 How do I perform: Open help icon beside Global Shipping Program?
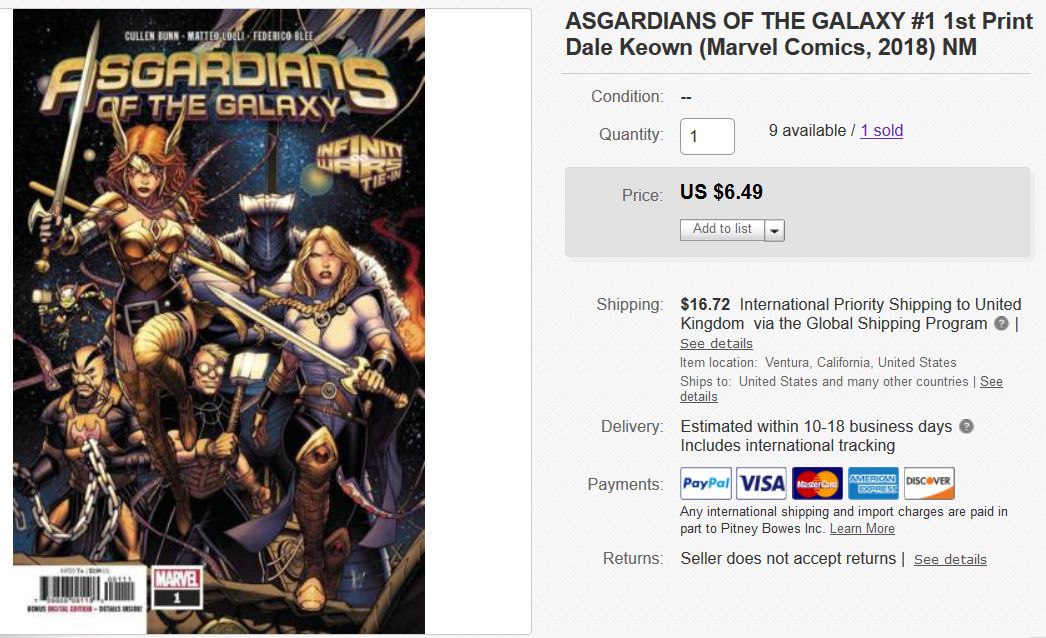click(1000, 324)
